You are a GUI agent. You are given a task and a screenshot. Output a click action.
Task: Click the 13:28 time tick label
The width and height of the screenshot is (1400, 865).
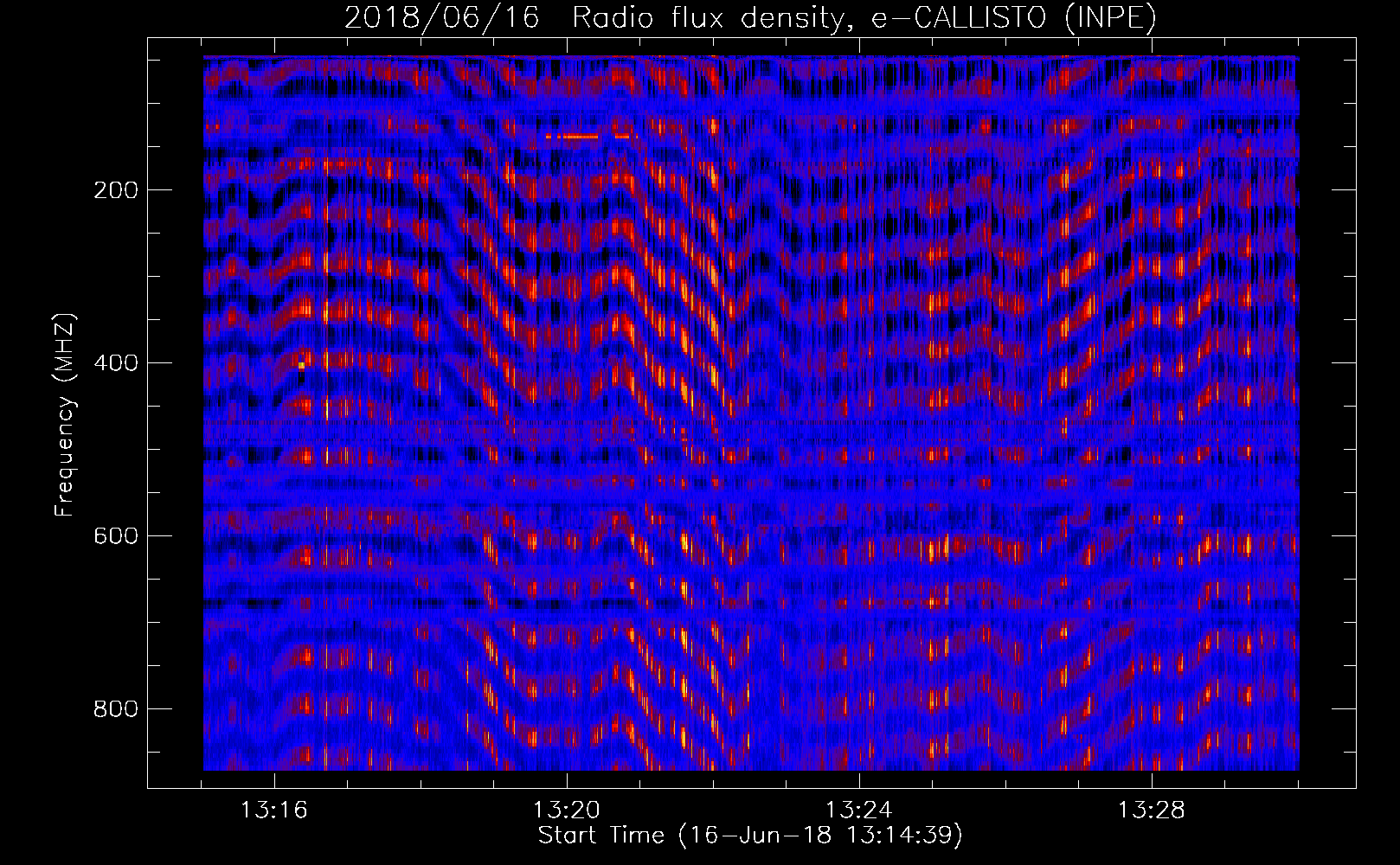tap(1152, 811)
